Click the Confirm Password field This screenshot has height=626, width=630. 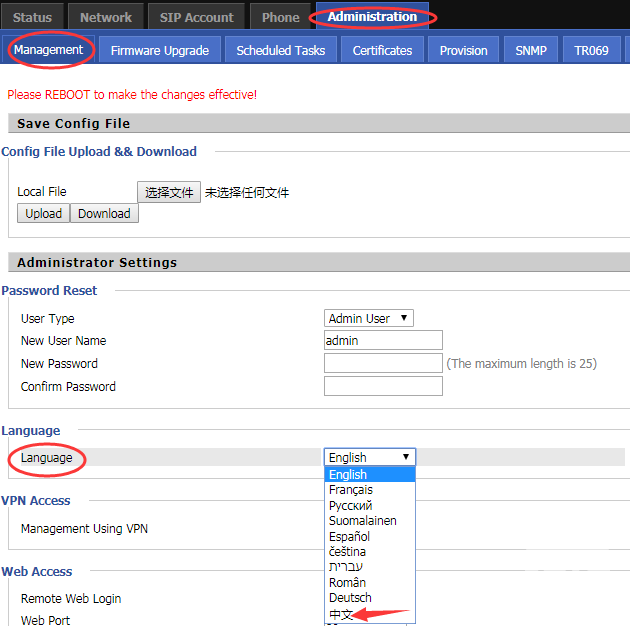tap(383, 386)
